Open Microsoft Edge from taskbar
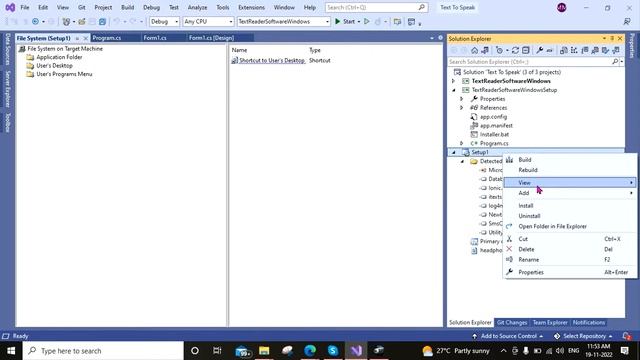Screen dimensions: 640x360 pyautogui.click(x=310, y=351)
